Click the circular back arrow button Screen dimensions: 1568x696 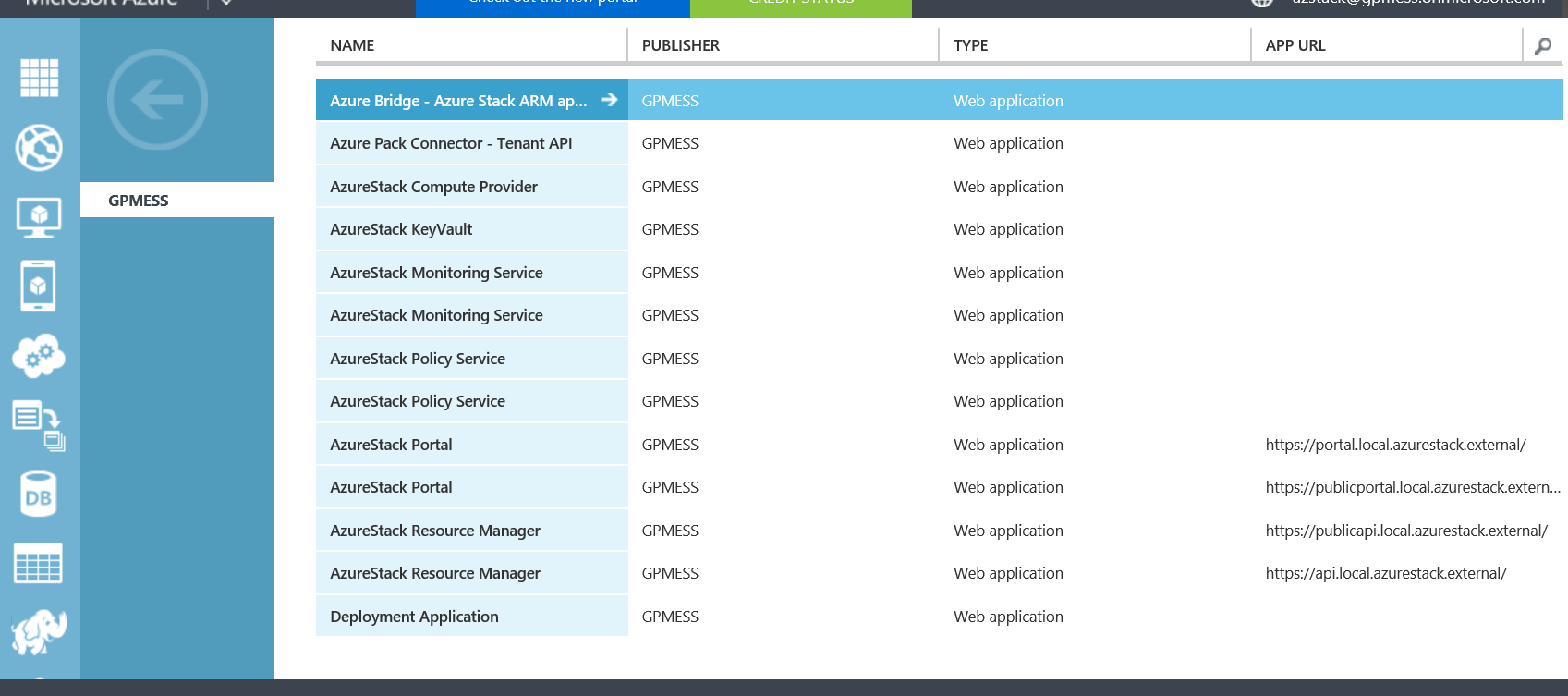(157, 100)
